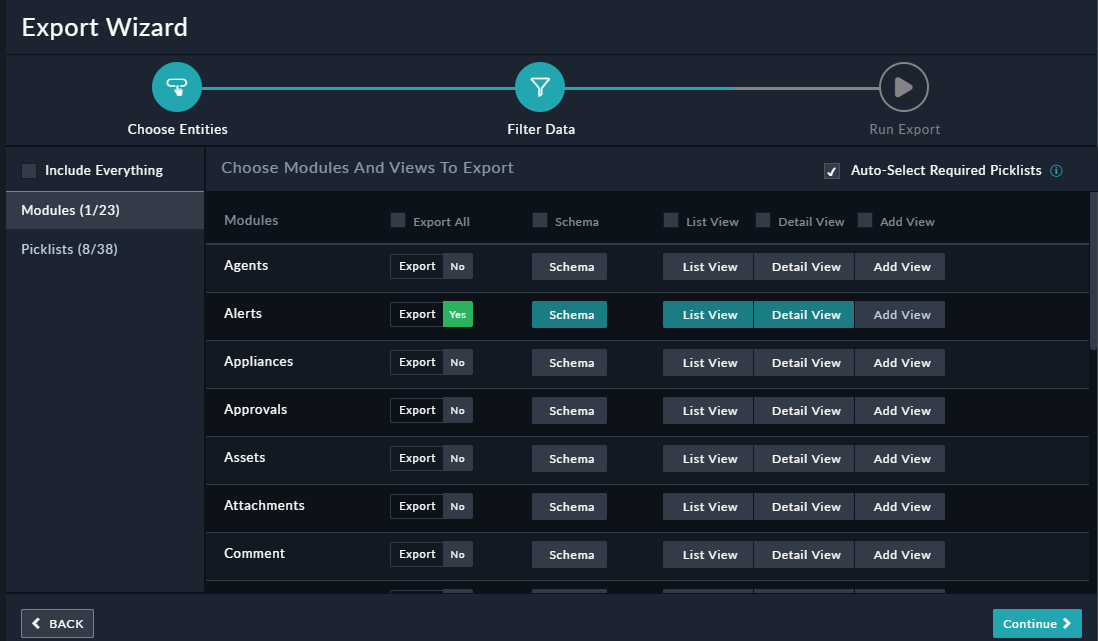Select Add View for Attachments
This screenshot has height=641, width=1098.
[900, 506]
